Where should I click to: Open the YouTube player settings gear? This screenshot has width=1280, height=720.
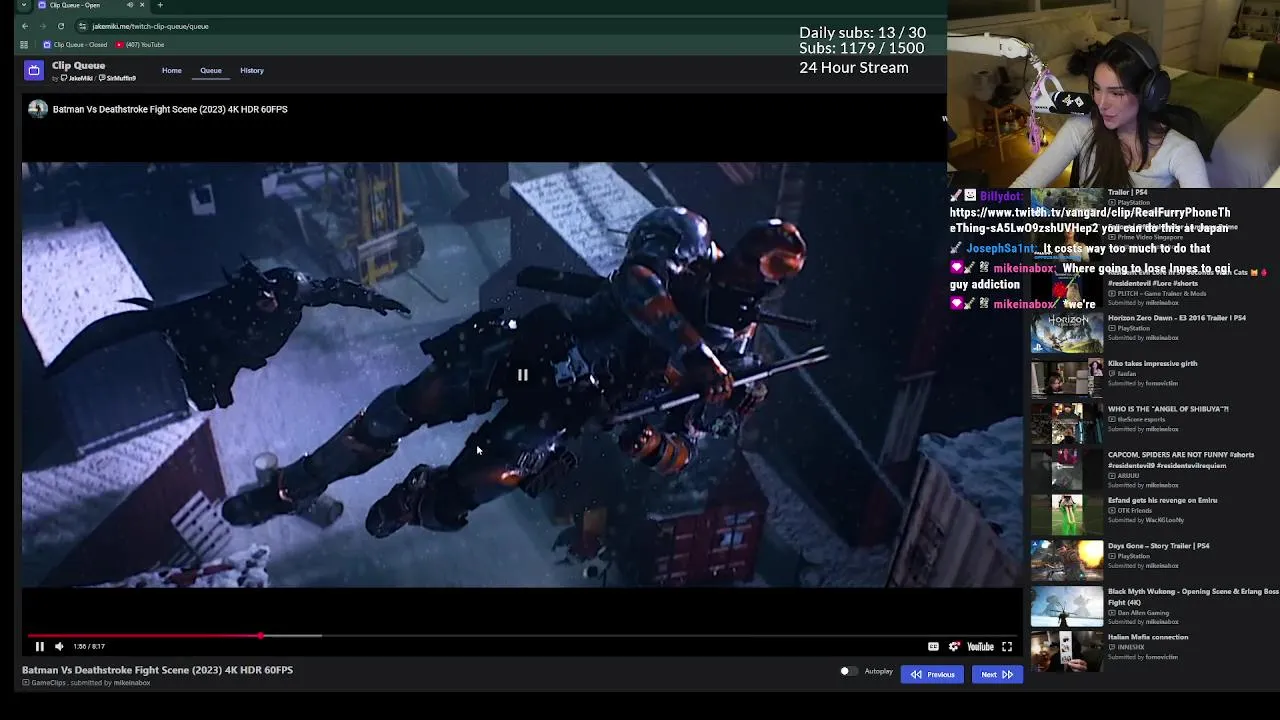[x=954, y=646]
